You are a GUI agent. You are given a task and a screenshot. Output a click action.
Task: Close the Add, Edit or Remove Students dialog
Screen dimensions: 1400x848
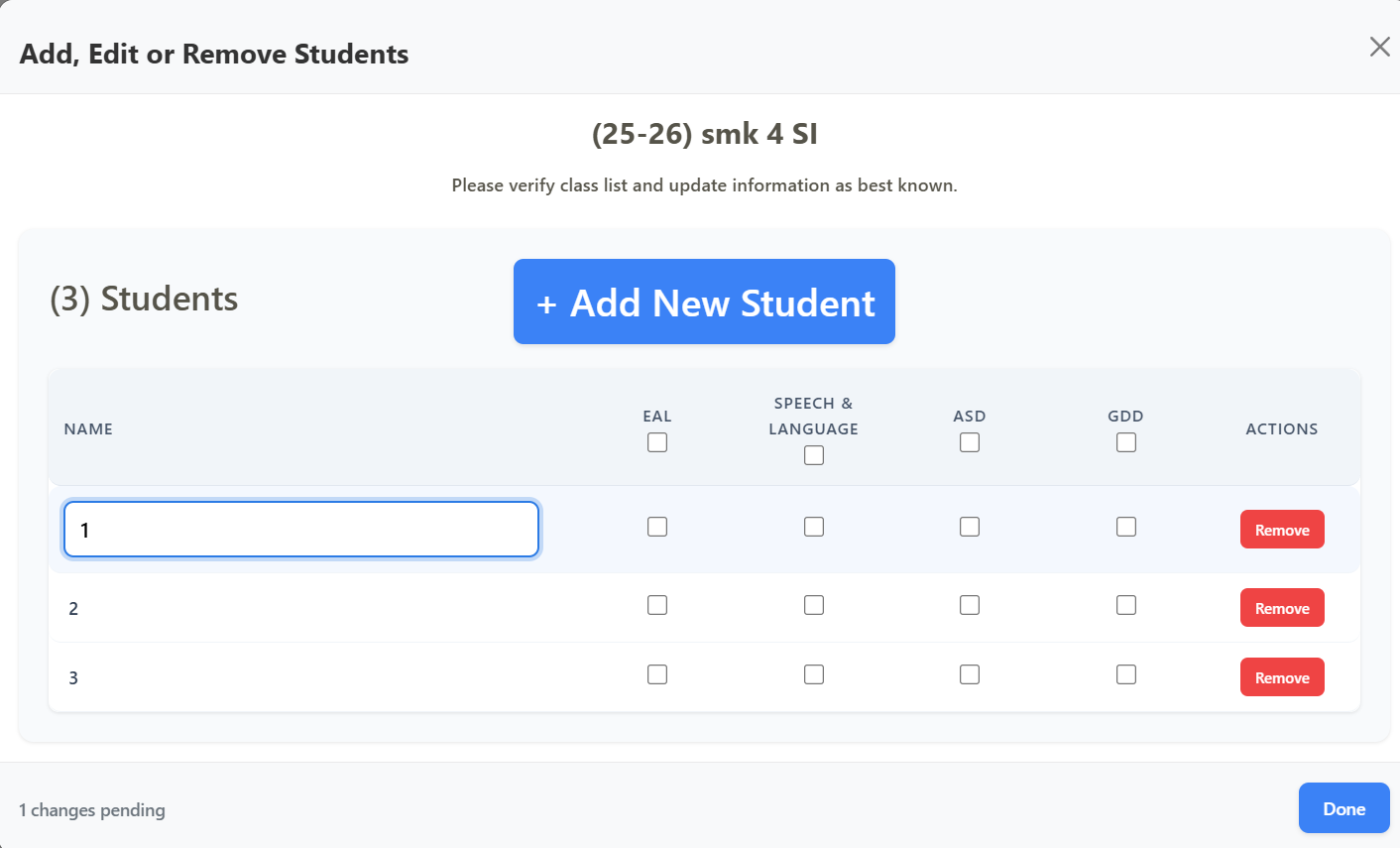click(1379, 47)
